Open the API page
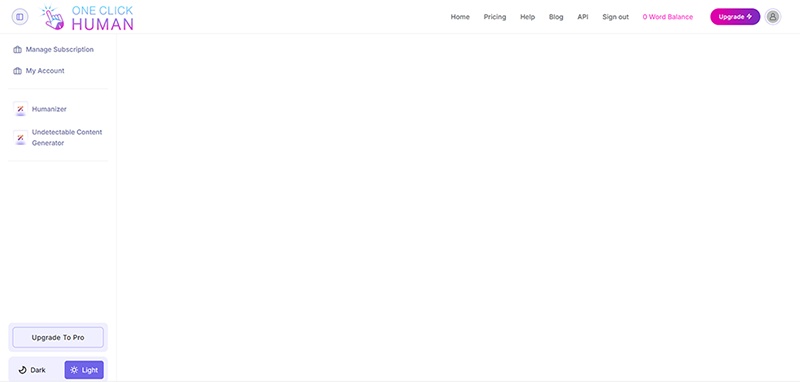Screen dimensions: 800x382 pyautogui.click(x=583, y=17)
